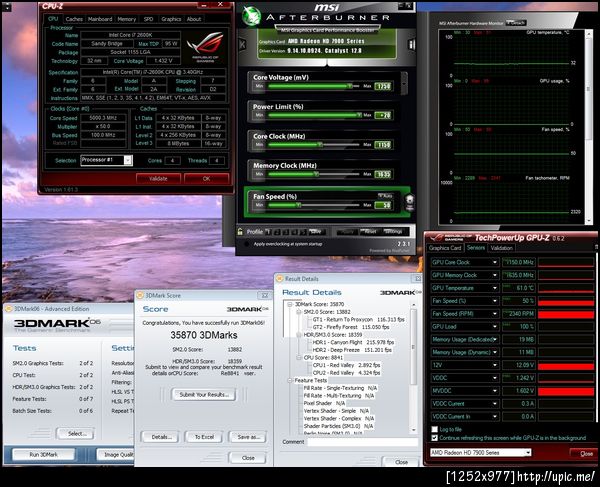Open the SPD tab in CPU-Z
Viewport: 600px width, 487px height.
[x=148, y=19]
